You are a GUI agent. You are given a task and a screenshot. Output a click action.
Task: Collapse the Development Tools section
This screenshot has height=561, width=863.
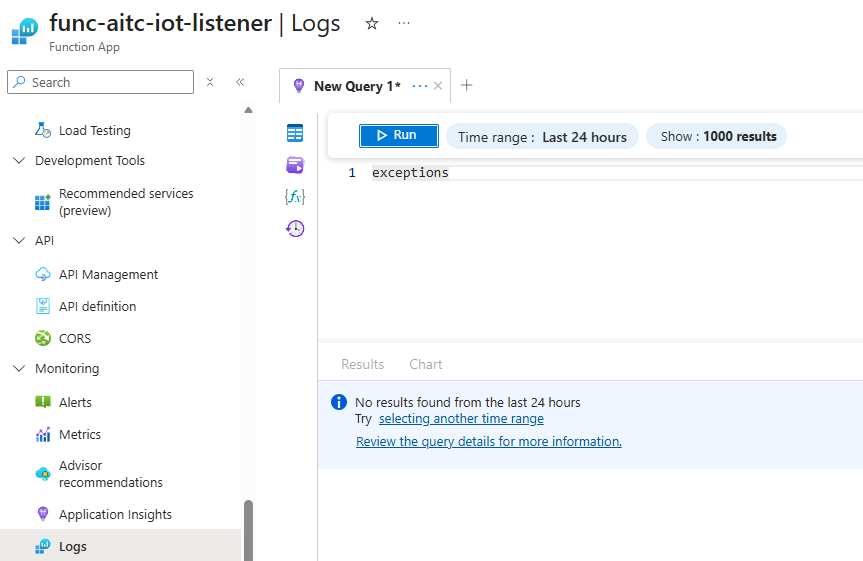pyautogui.click(x=19, y=160)
